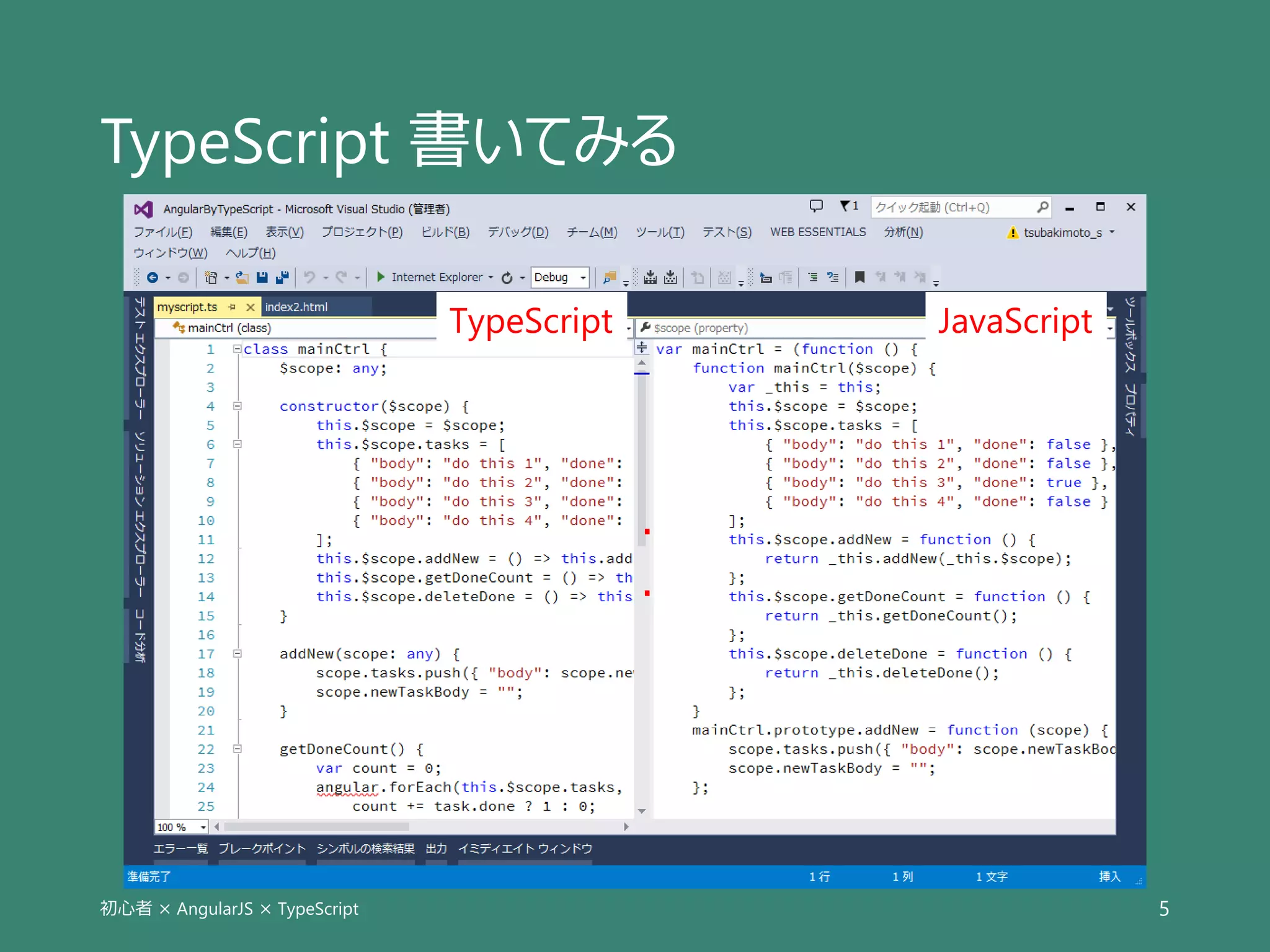Start debugging with the green play icon
Viewport: 1270px width, 952px height.
pos(381,277)
